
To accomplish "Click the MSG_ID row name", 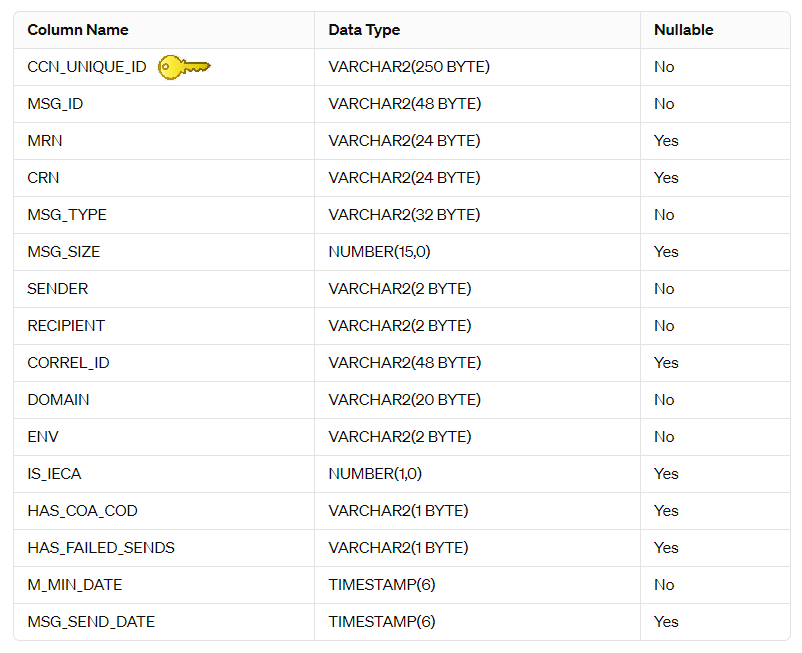I will [55, 104].
